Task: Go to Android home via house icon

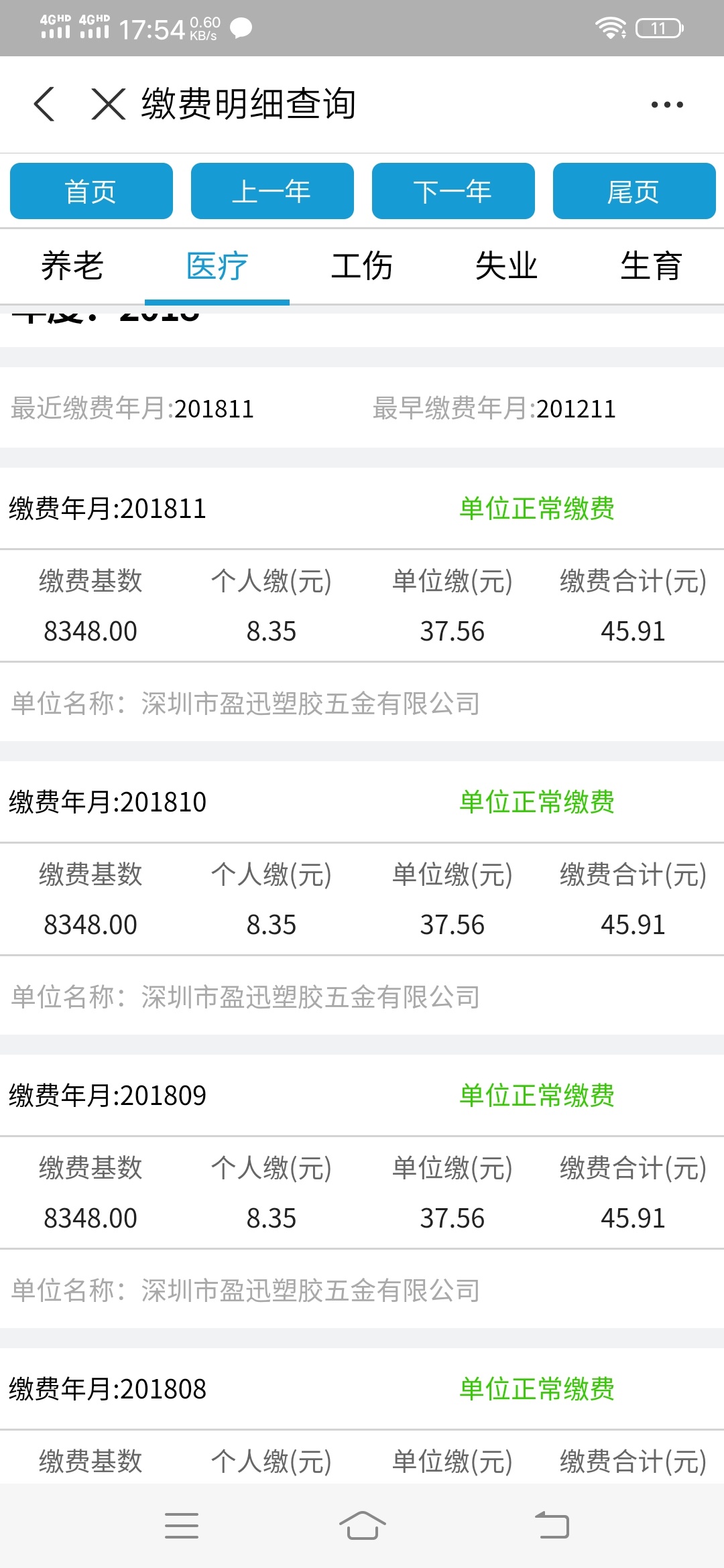Action: (362, 1526)
